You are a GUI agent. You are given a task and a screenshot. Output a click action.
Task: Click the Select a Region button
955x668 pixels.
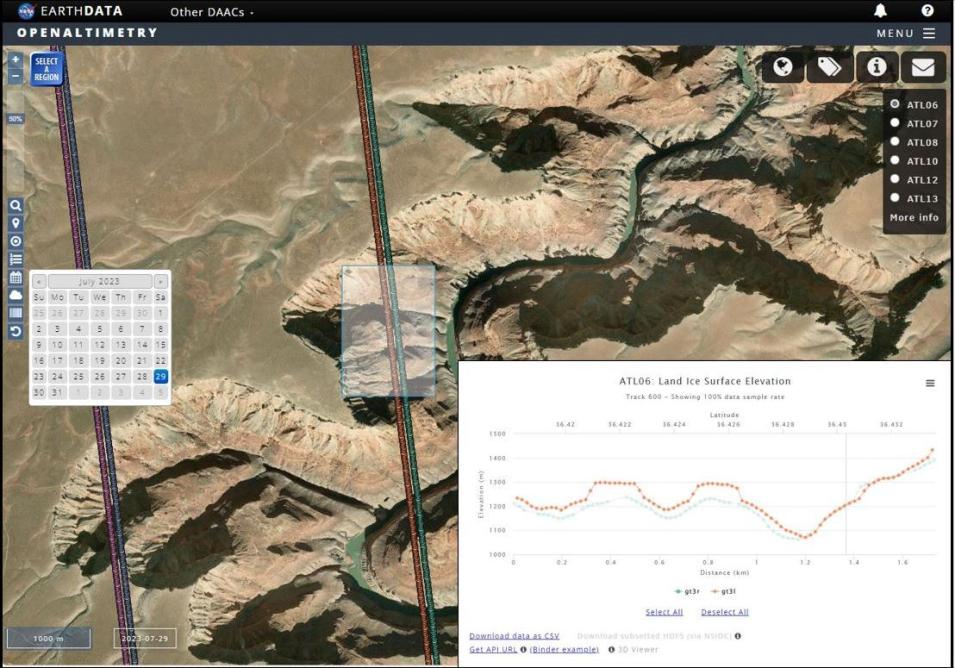coord(47,69)
